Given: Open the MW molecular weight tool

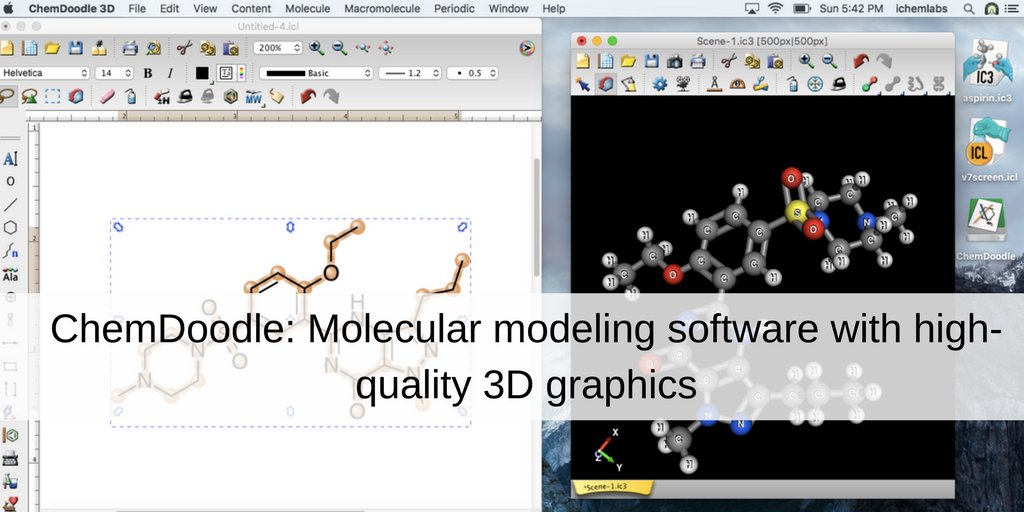Looking at the screenshot, I should click(253, 97).
